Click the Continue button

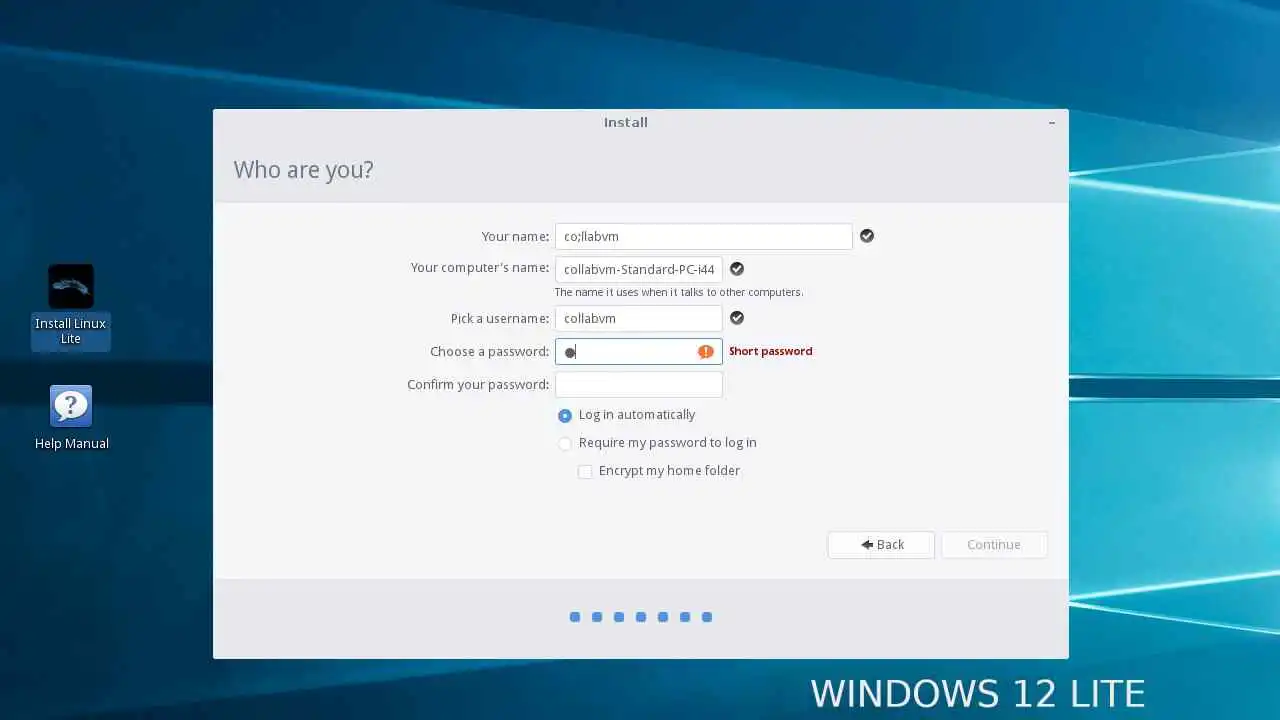pos(994,545)
